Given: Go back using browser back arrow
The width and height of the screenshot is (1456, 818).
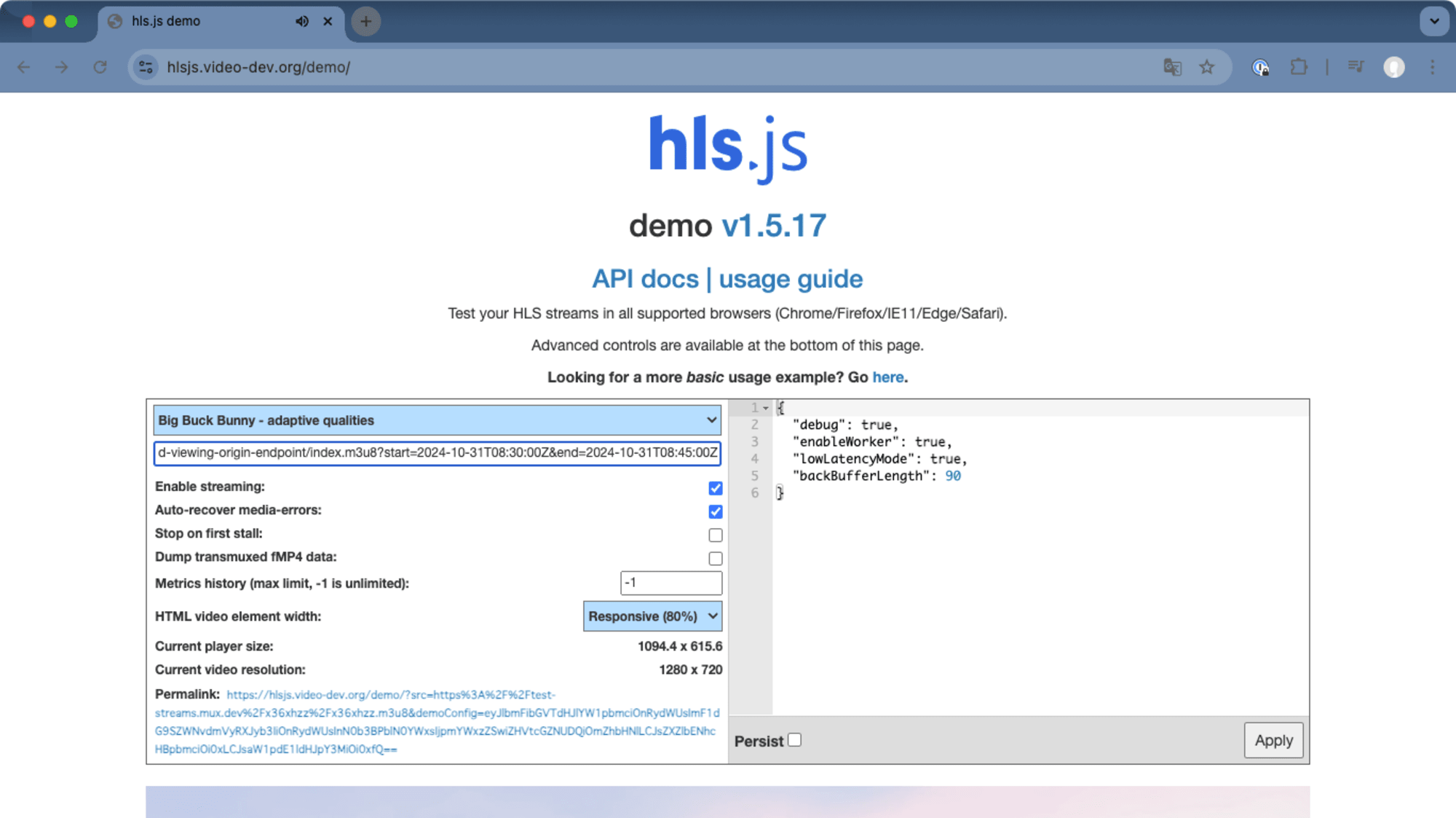Looking at the screenshot, I should [x=24, y=67].
